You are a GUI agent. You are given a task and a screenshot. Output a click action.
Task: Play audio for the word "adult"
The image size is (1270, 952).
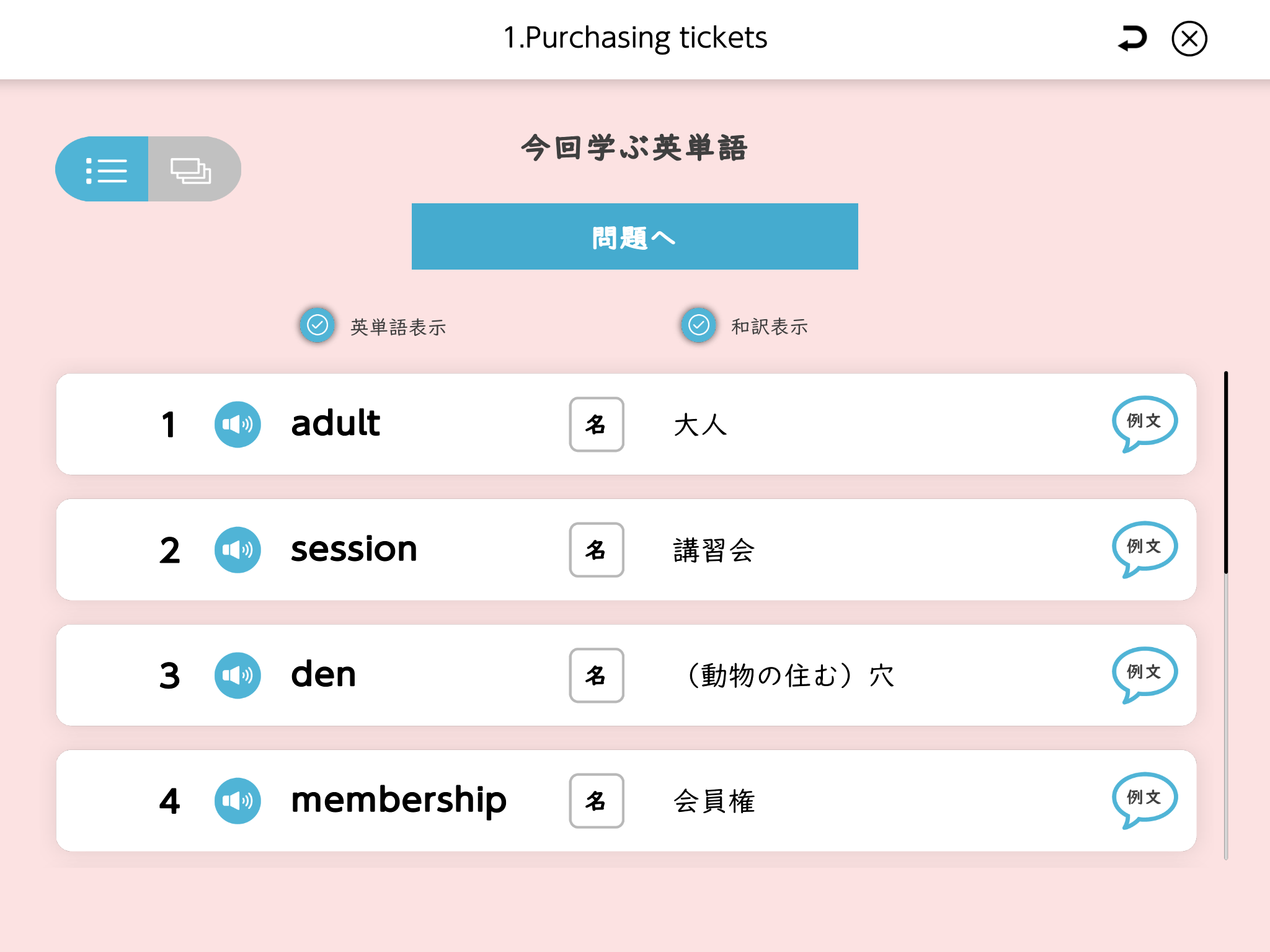[x=238, y=425]
